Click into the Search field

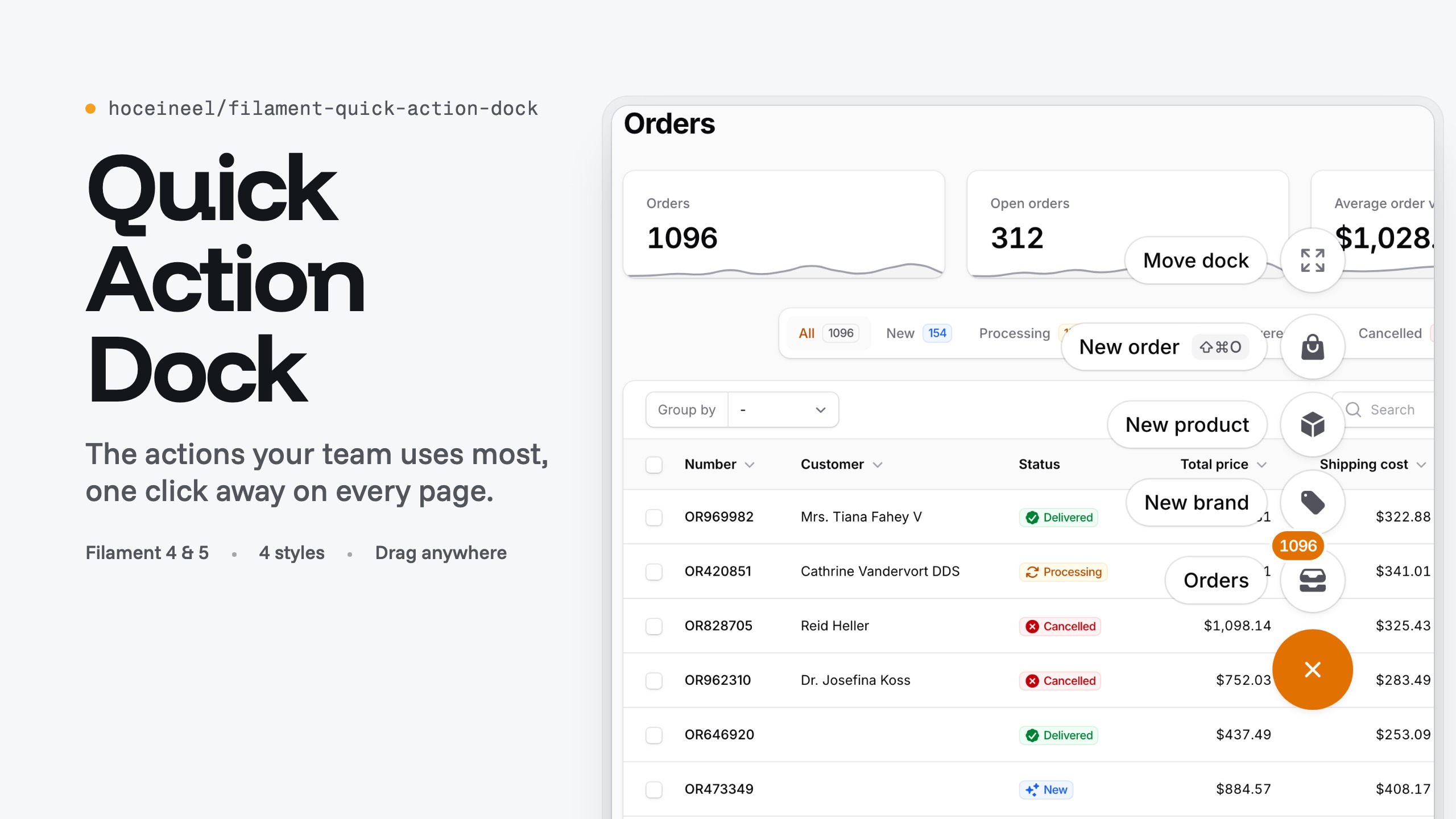click(1388, 409)
